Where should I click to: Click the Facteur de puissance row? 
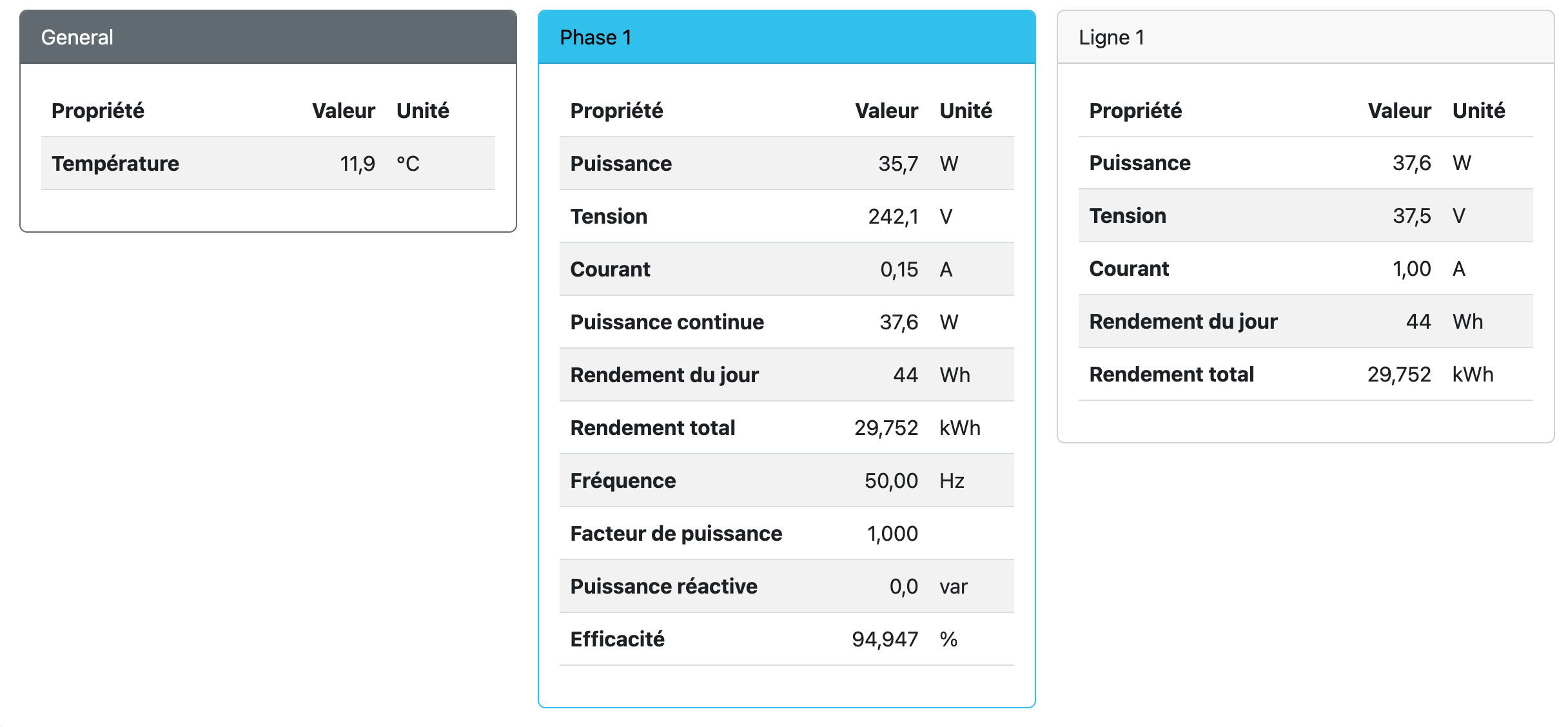(787, 534)
